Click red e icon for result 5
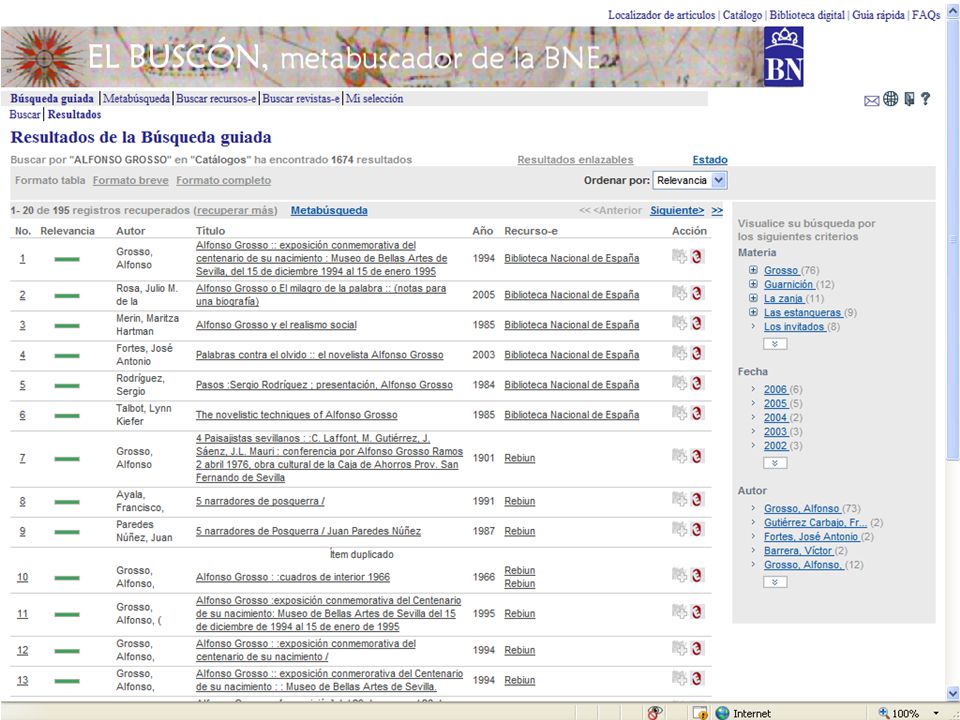 [697, 383]
